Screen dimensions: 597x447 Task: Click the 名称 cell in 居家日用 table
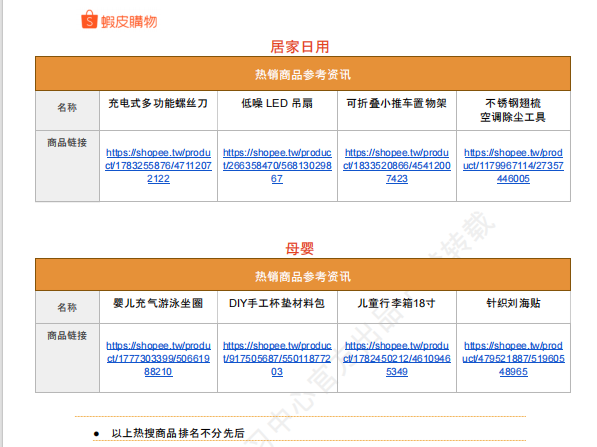(x=67, y=110)
